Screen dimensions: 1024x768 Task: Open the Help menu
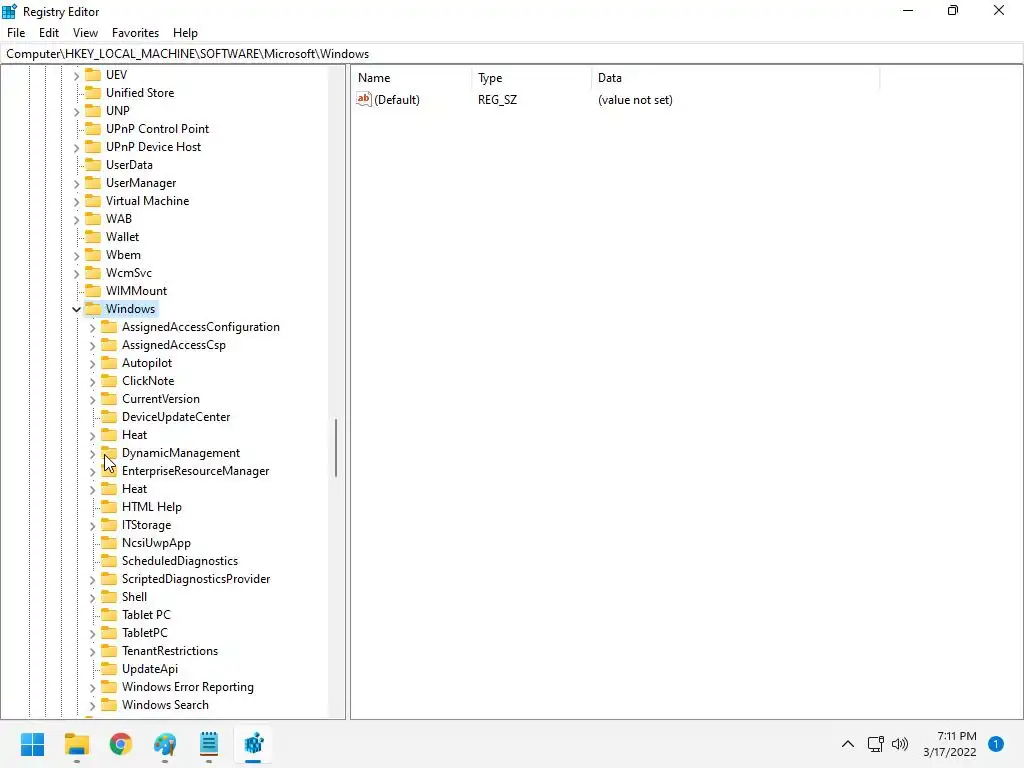pos(185,33)
